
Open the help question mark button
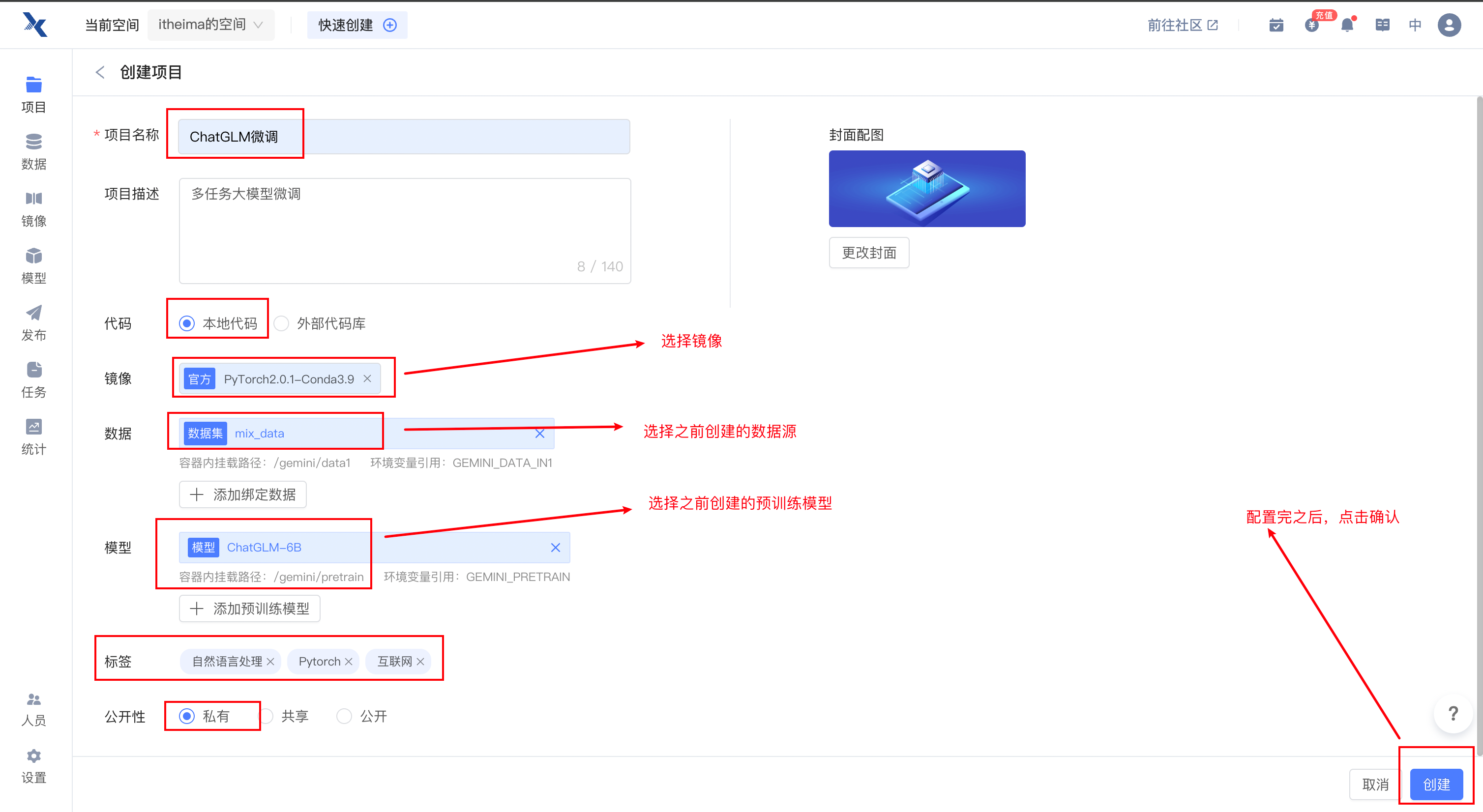click(x=1453, y=714)
